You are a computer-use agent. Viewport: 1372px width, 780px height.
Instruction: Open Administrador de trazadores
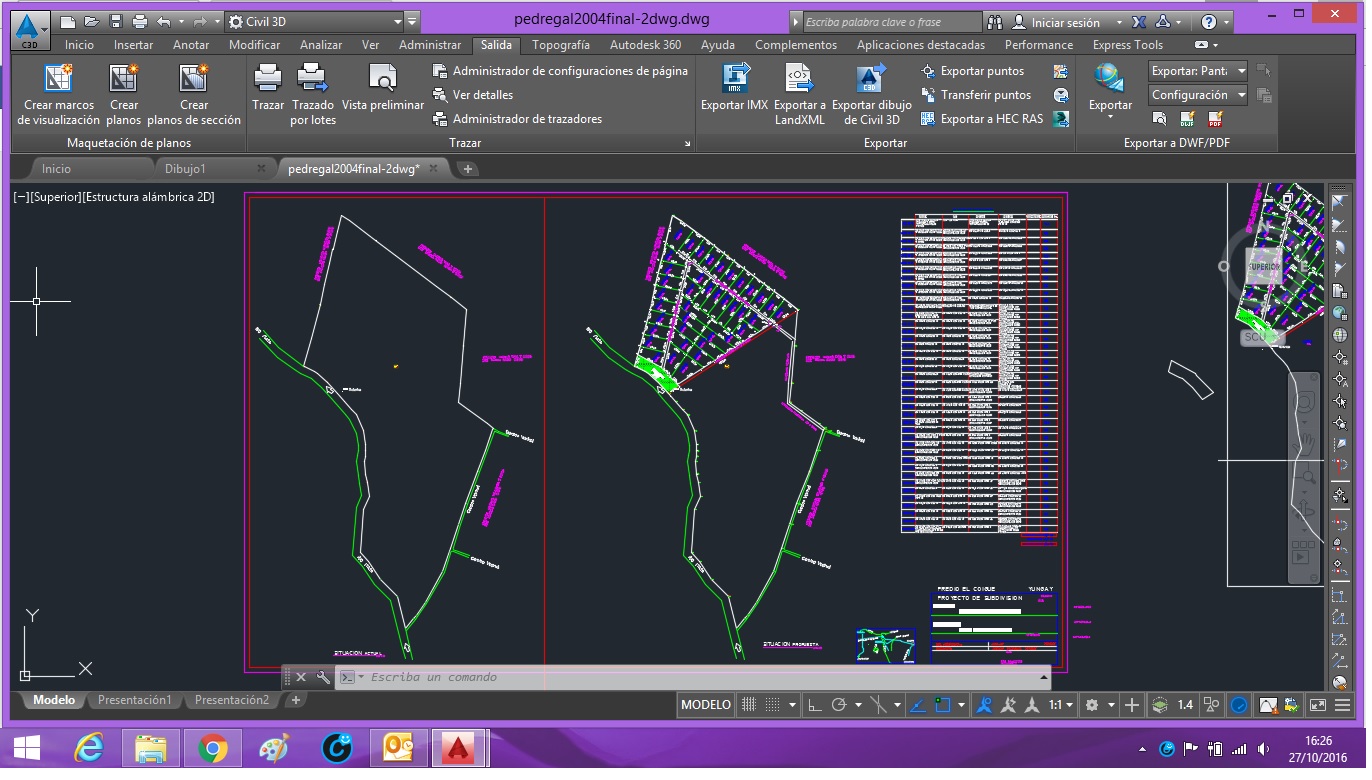tap(517, 119)
